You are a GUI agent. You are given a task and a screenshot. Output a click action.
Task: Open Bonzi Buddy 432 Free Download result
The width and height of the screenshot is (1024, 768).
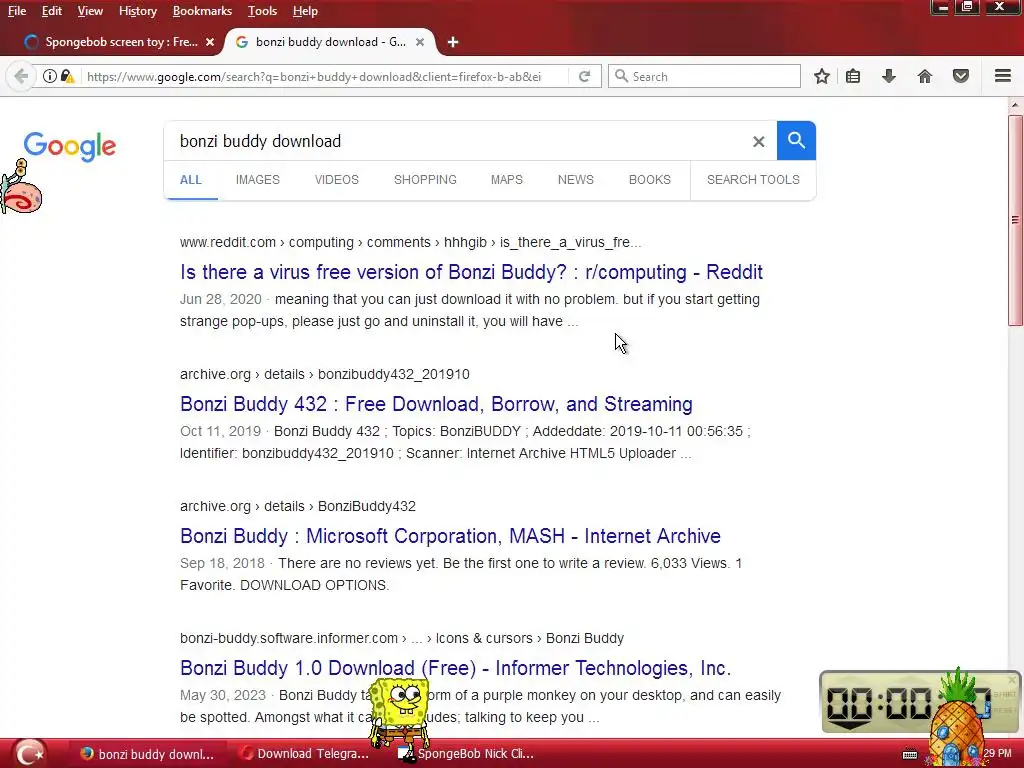436,404
